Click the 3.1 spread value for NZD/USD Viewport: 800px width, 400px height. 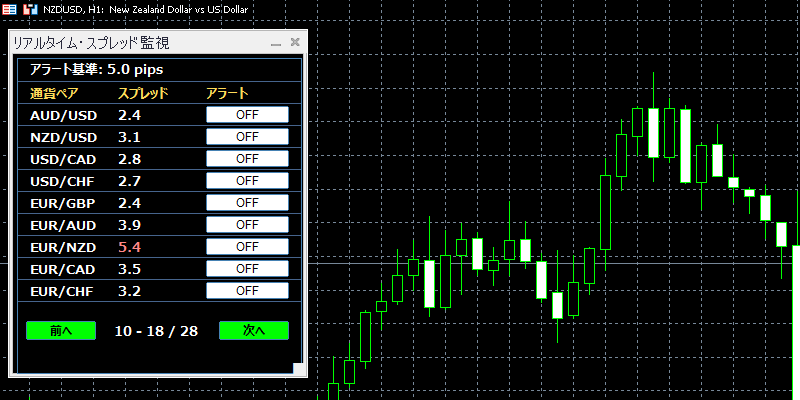[x=130, y=137]
